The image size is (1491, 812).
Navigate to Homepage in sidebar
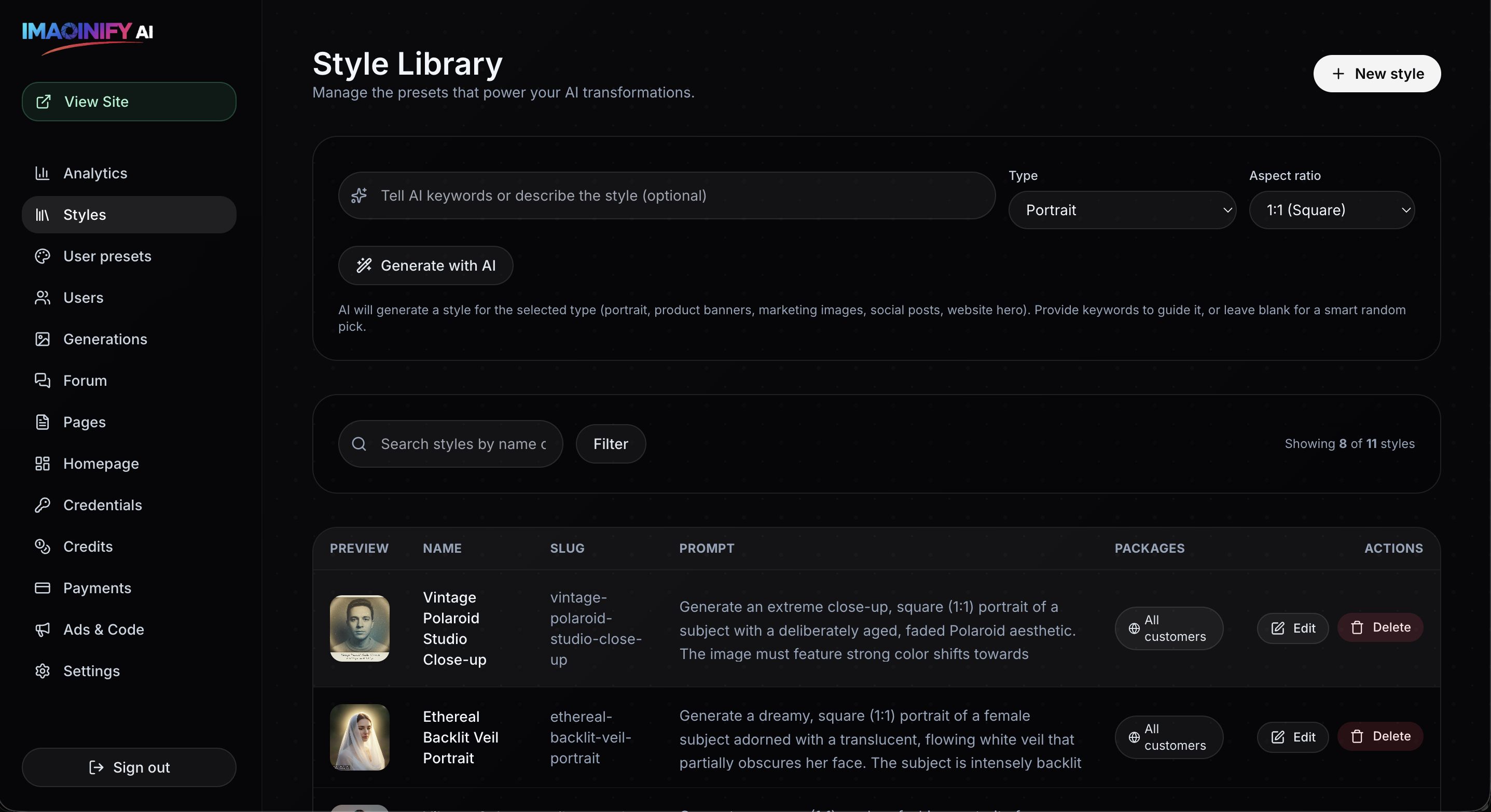101,463
